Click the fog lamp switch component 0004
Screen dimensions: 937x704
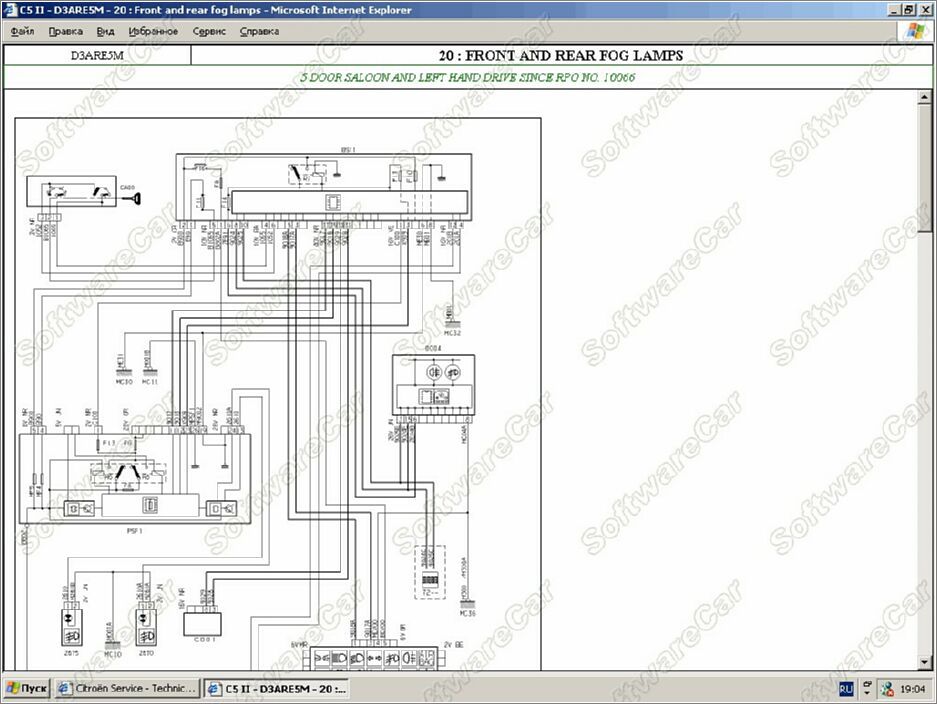tap(433, 384)
